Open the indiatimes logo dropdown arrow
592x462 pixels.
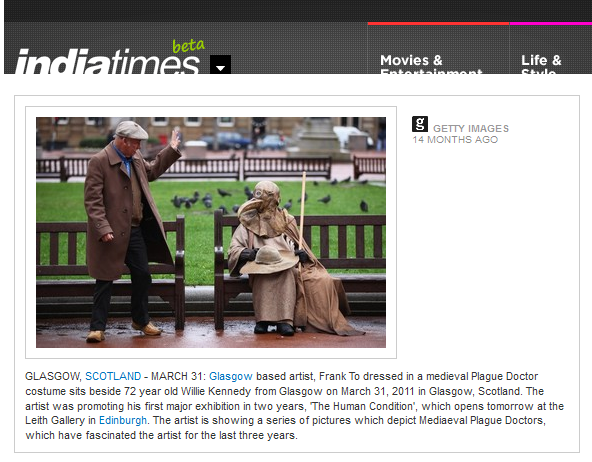click(x=220, y=65)
